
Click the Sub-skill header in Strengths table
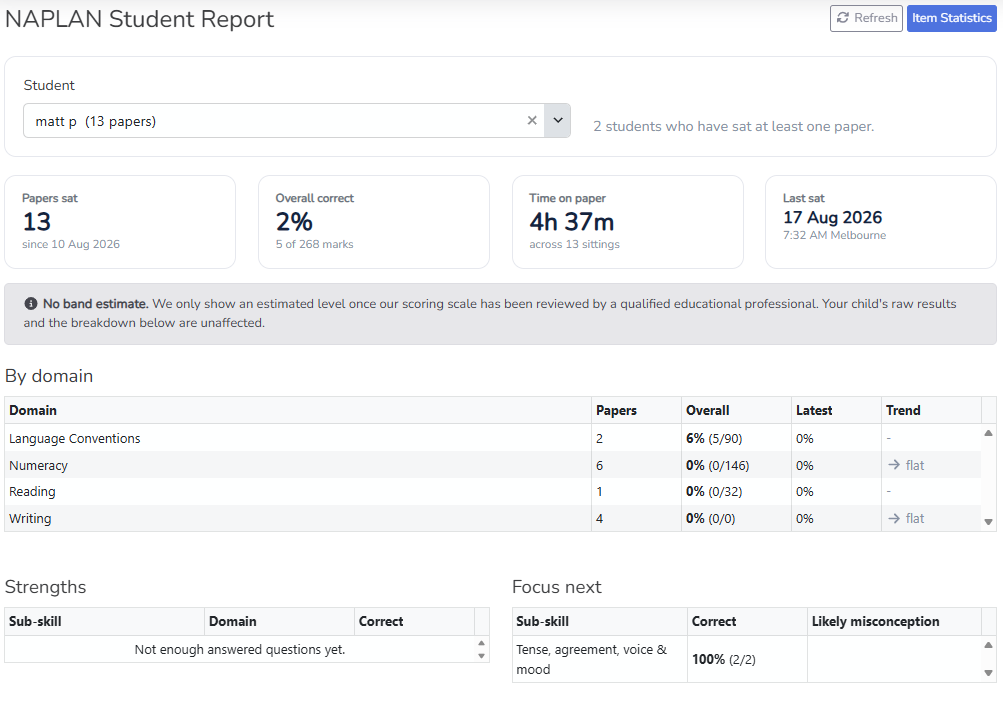click(x=104, y=621)
